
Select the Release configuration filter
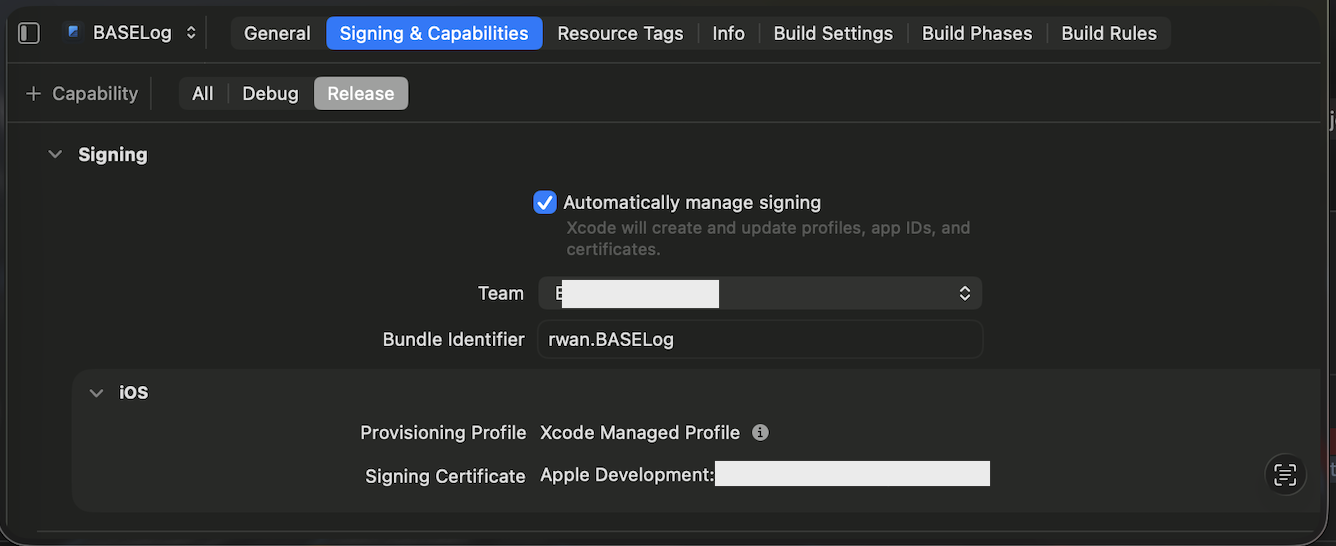(361, 93)
